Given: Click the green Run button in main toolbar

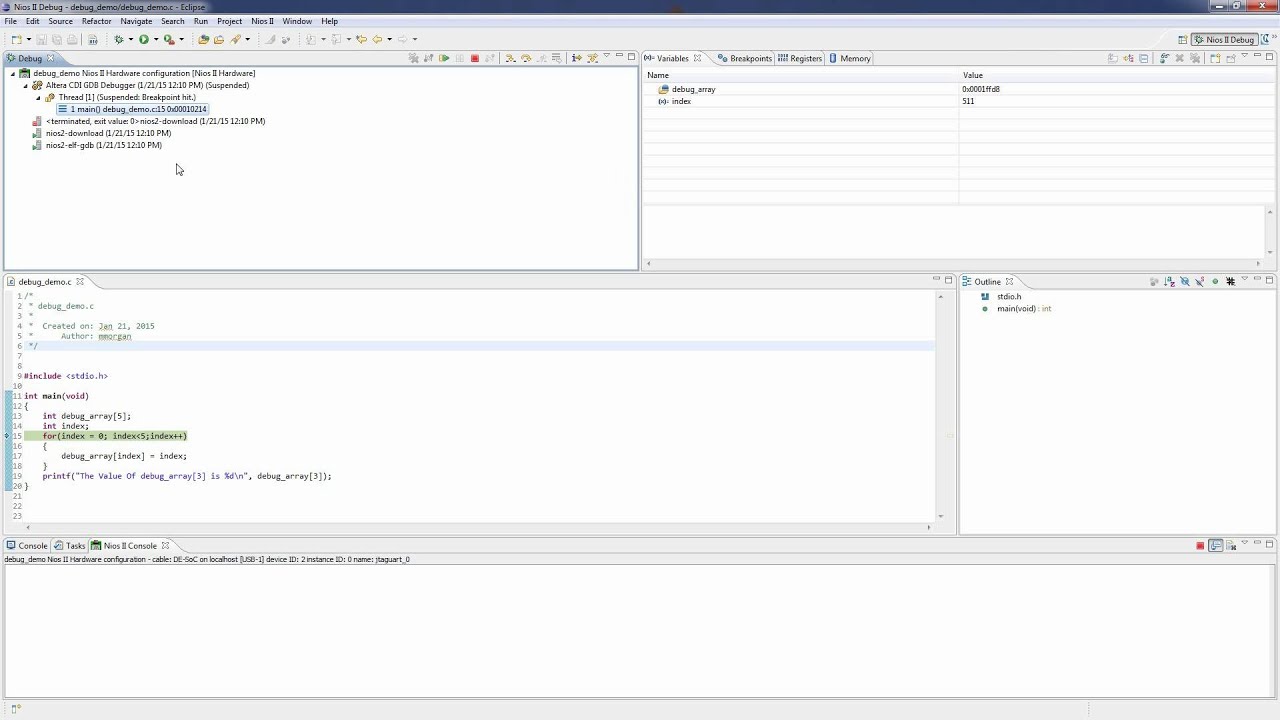Looking at the screenshot, I should [144, 39].
